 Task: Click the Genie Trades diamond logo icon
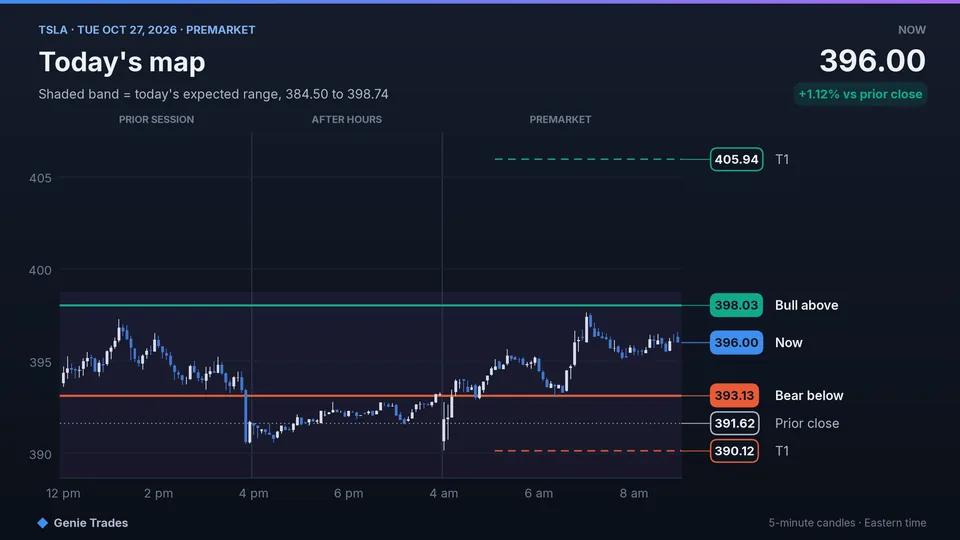tap(42, 523)
